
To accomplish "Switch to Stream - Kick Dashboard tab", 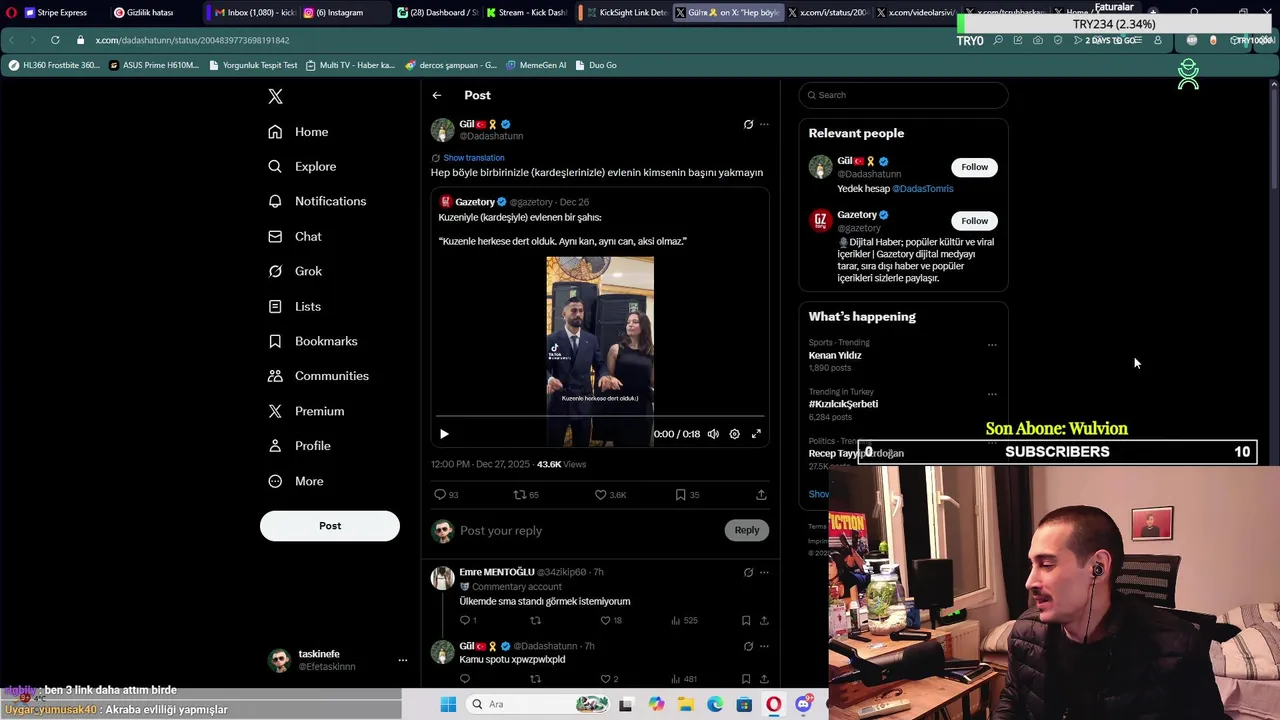I will click(528, 13).
